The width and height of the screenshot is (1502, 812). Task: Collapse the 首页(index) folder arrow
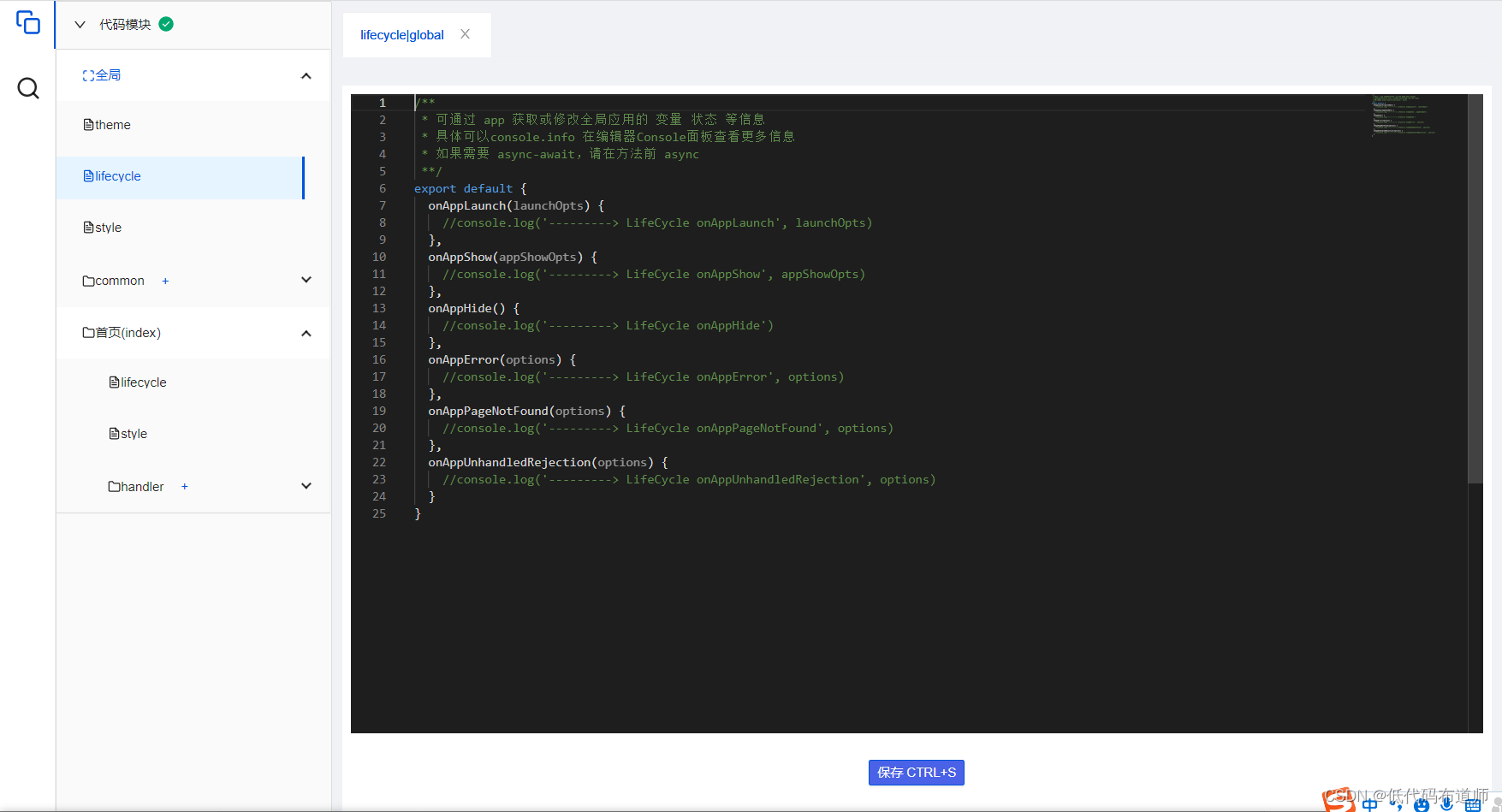point(306,334)
